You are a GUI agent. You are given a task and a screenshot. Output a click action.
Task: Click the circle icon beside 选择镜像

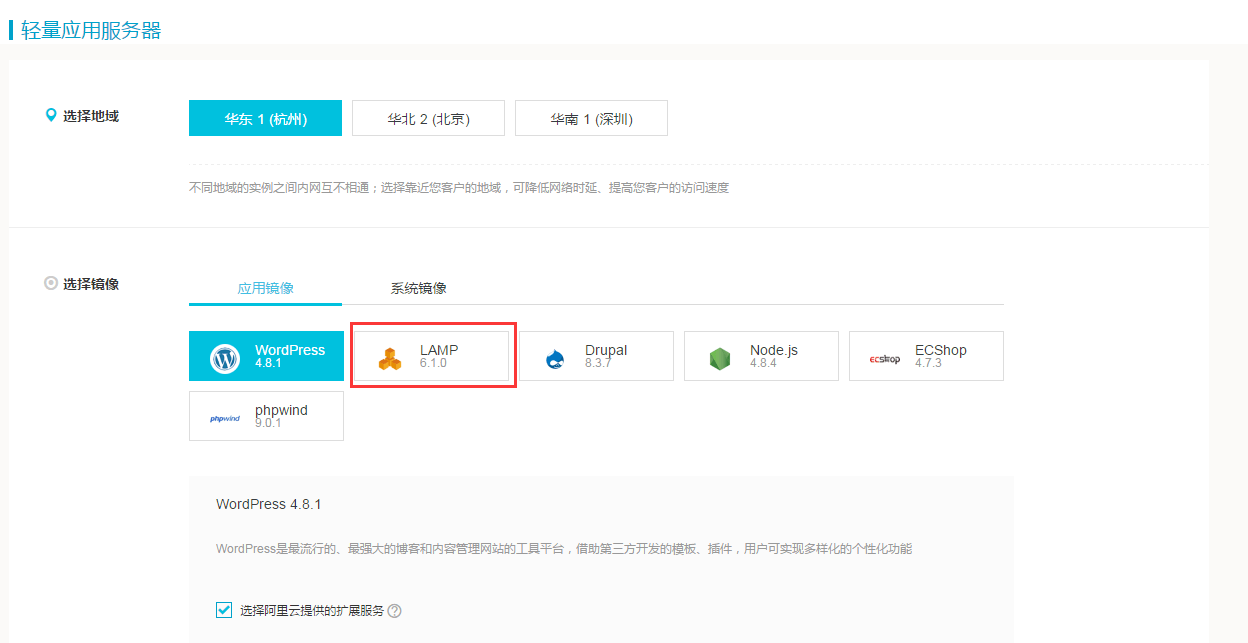(x=51, y=283)
